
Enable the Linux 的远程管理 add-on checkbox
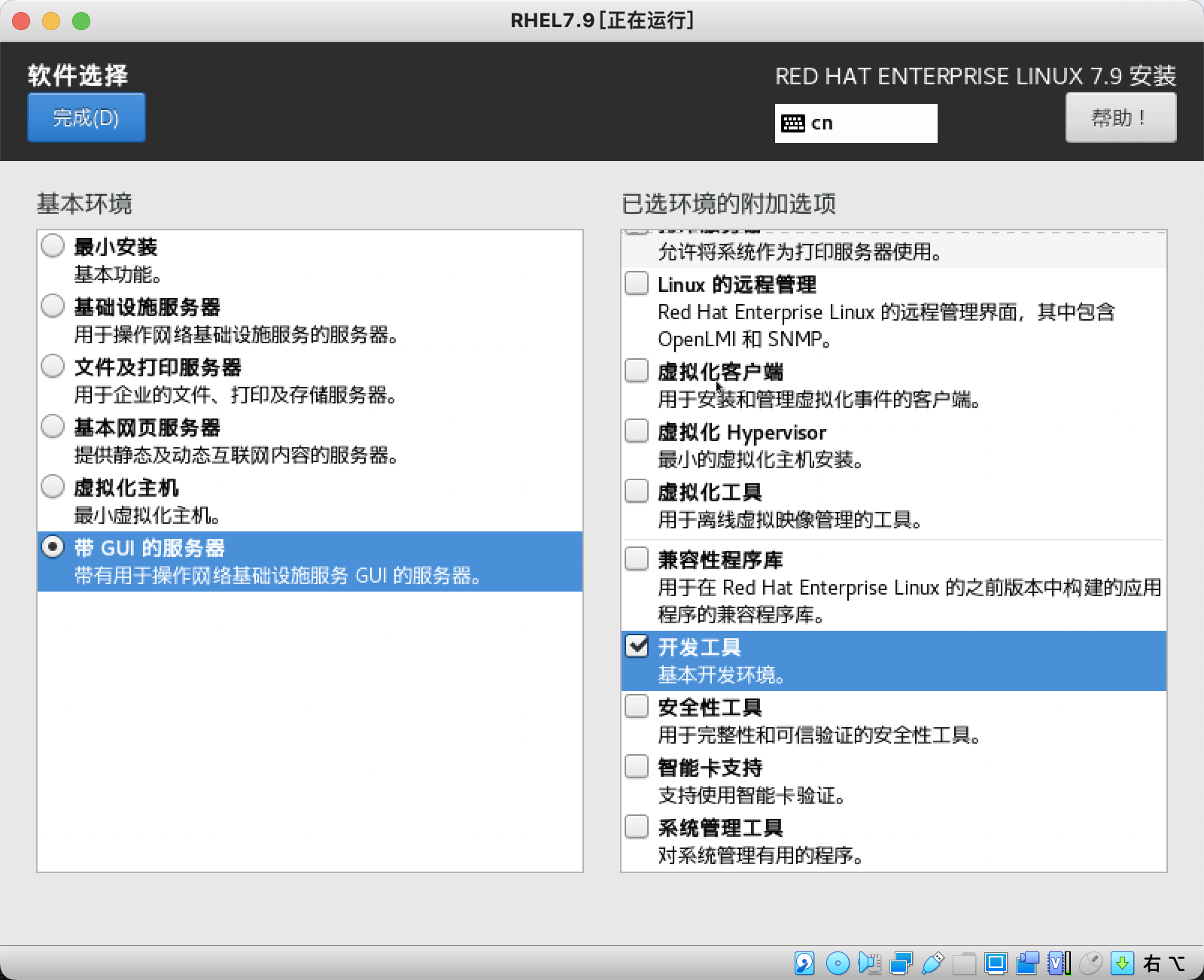pos(637,283)
